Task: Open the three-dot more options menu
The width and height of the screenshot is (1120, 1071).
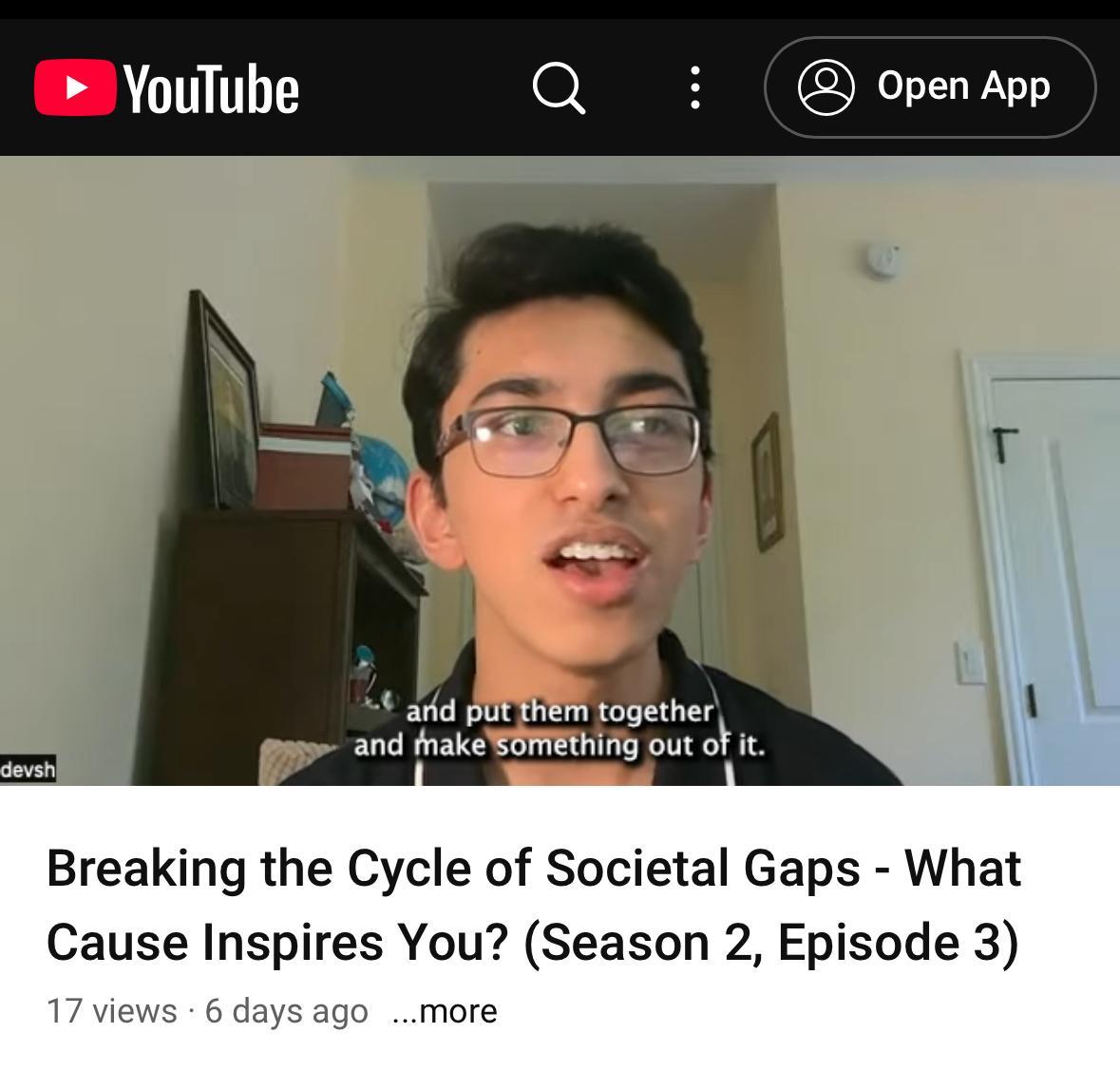Action: 694,87
